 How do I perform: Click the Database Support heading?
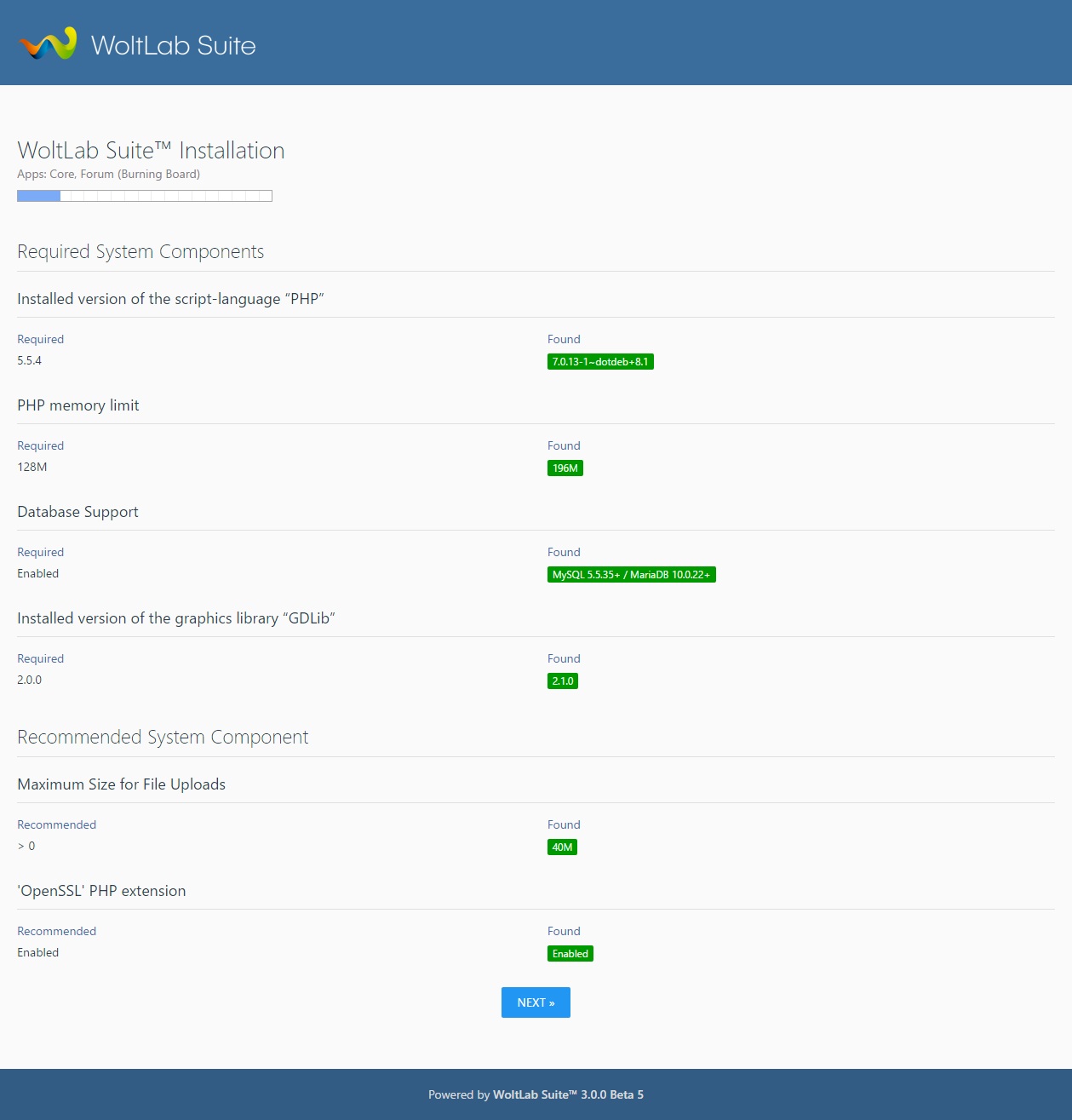click(77, 512)
